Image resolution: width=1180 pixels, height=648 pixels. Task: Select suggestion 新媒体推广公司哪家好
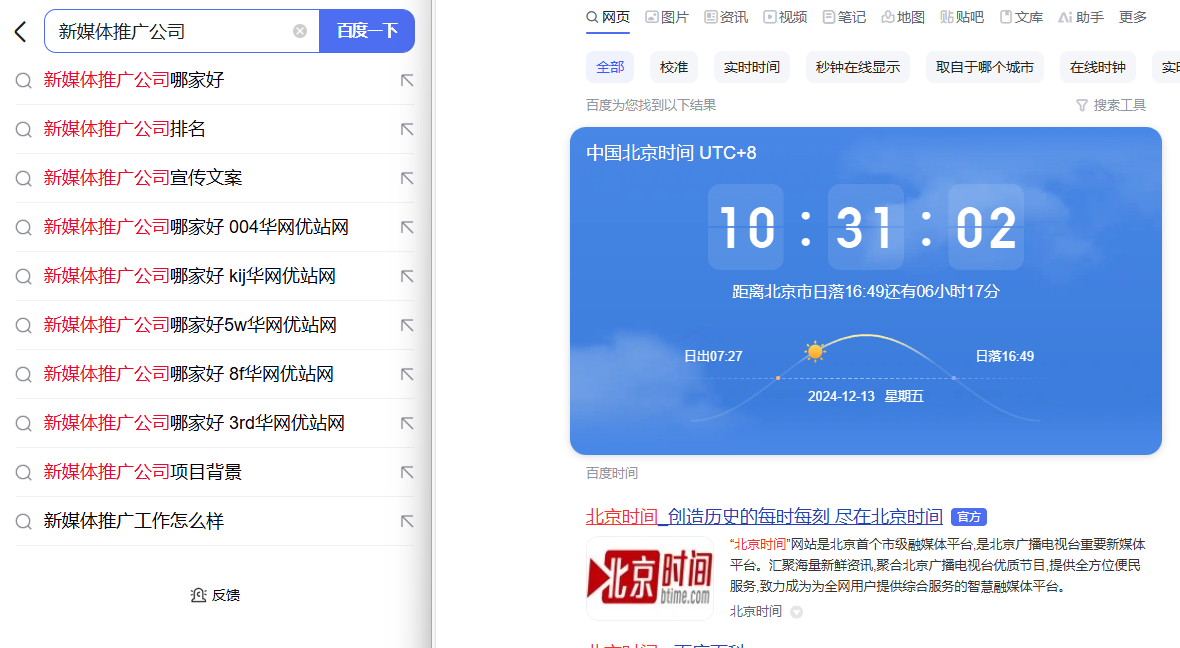pyautogui.click(x=214, y=80)
